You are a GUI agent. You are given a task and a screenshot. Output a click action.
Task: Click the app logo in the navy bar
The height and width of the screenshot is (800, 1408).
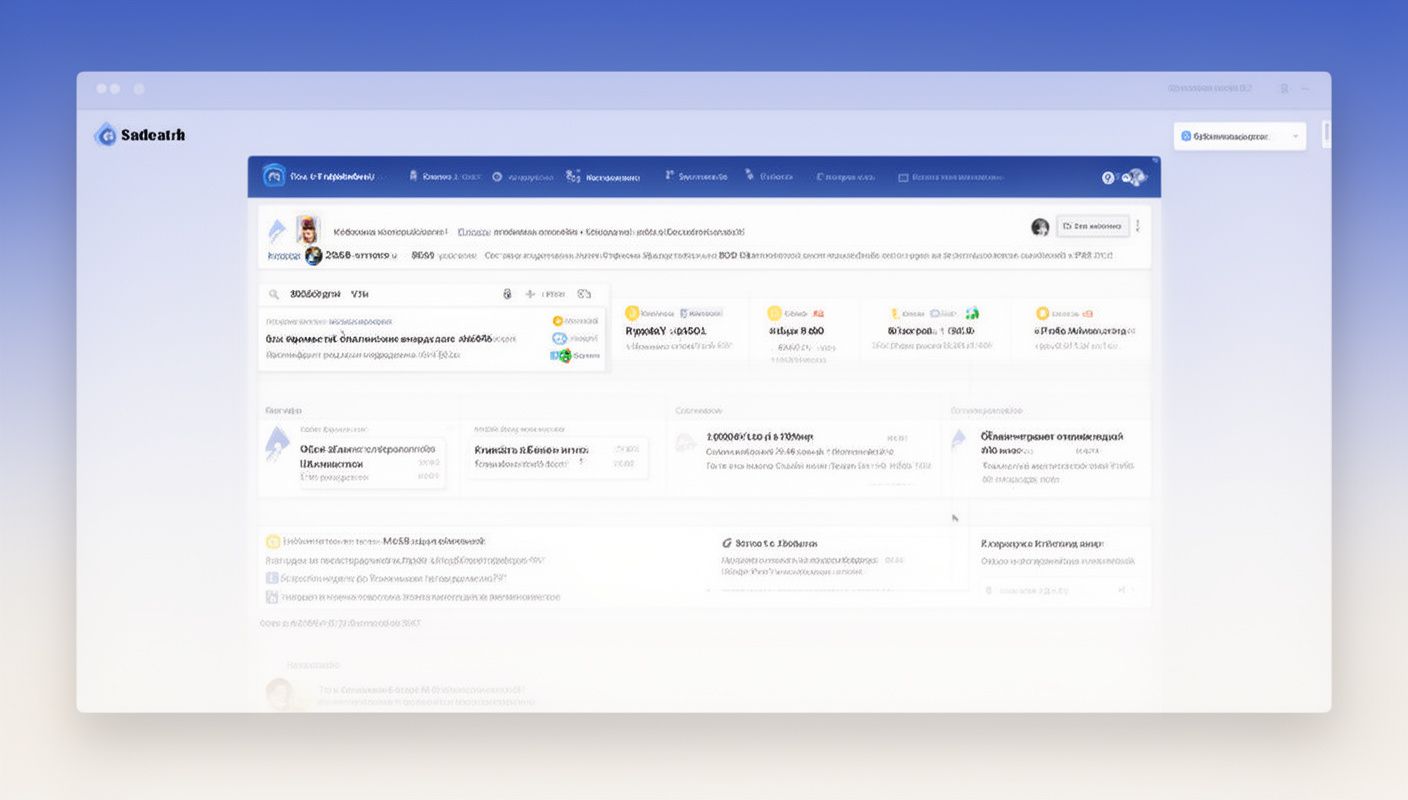[x=274, y=176]
